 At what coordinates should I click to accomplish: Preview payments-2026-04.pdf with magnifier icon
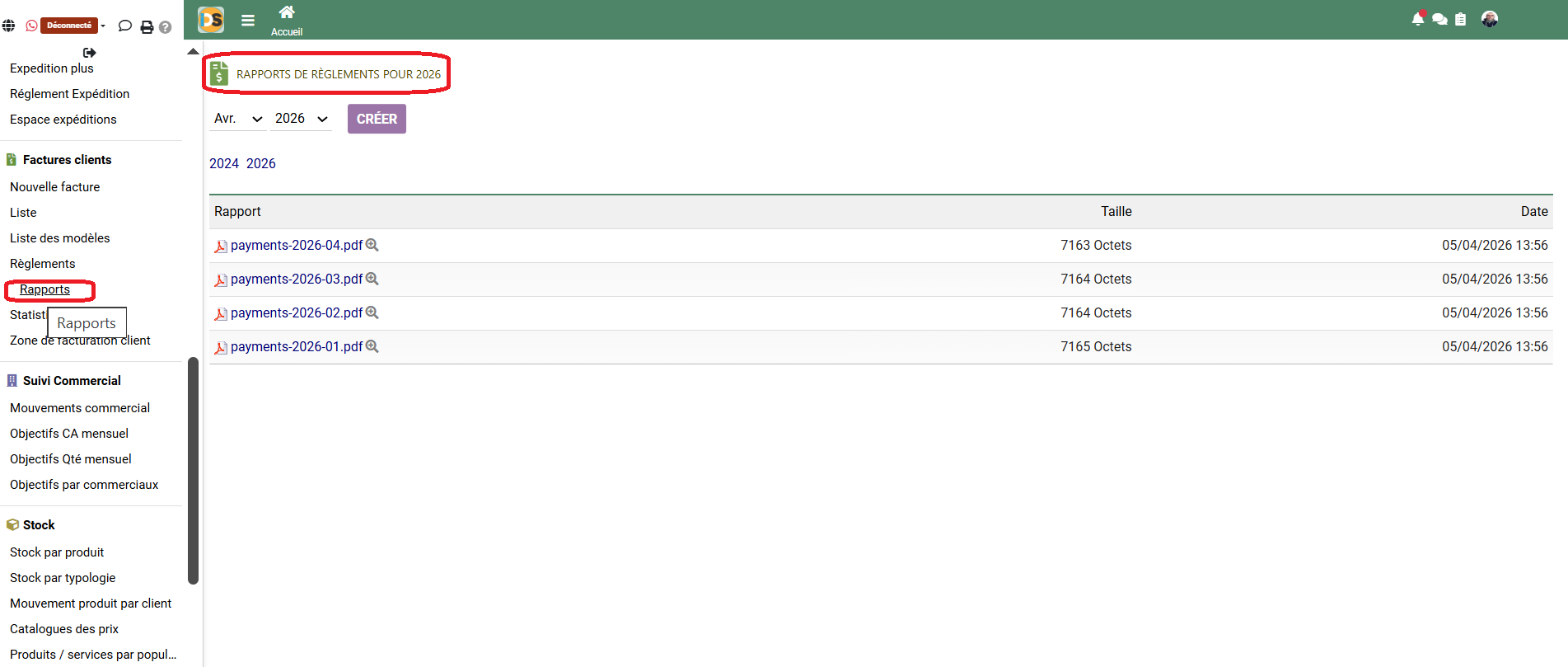(372, 245)
